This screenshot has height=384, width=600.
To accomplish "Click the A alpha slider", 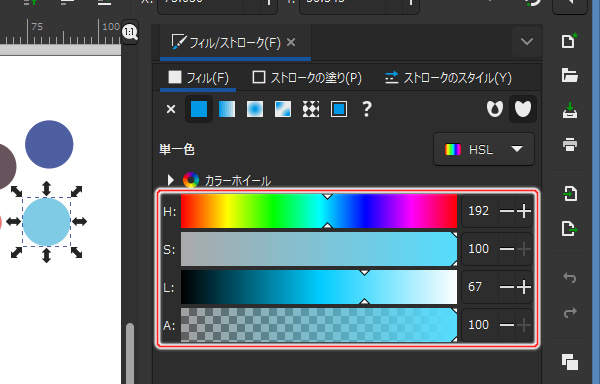I will tap(319, 325).
